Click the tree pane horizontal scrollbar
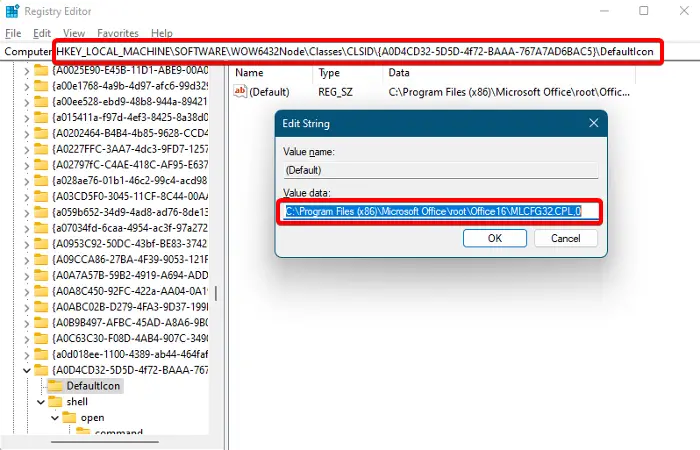Image resolution: width=700 pixels, height=450 pixels. [105, 442]
